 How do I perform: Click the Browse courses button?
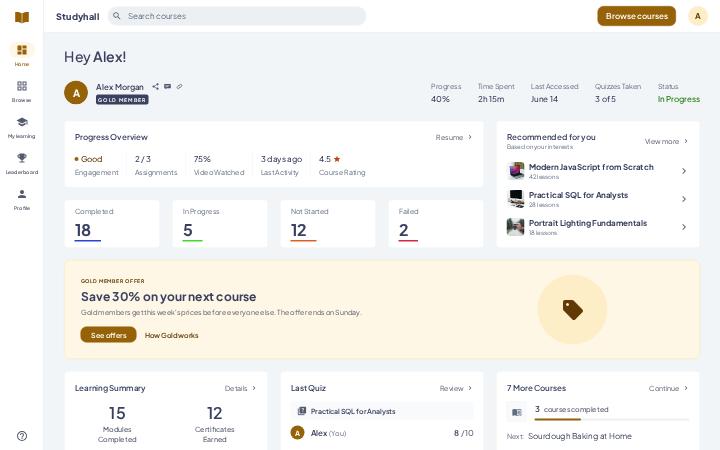[636, 16]
